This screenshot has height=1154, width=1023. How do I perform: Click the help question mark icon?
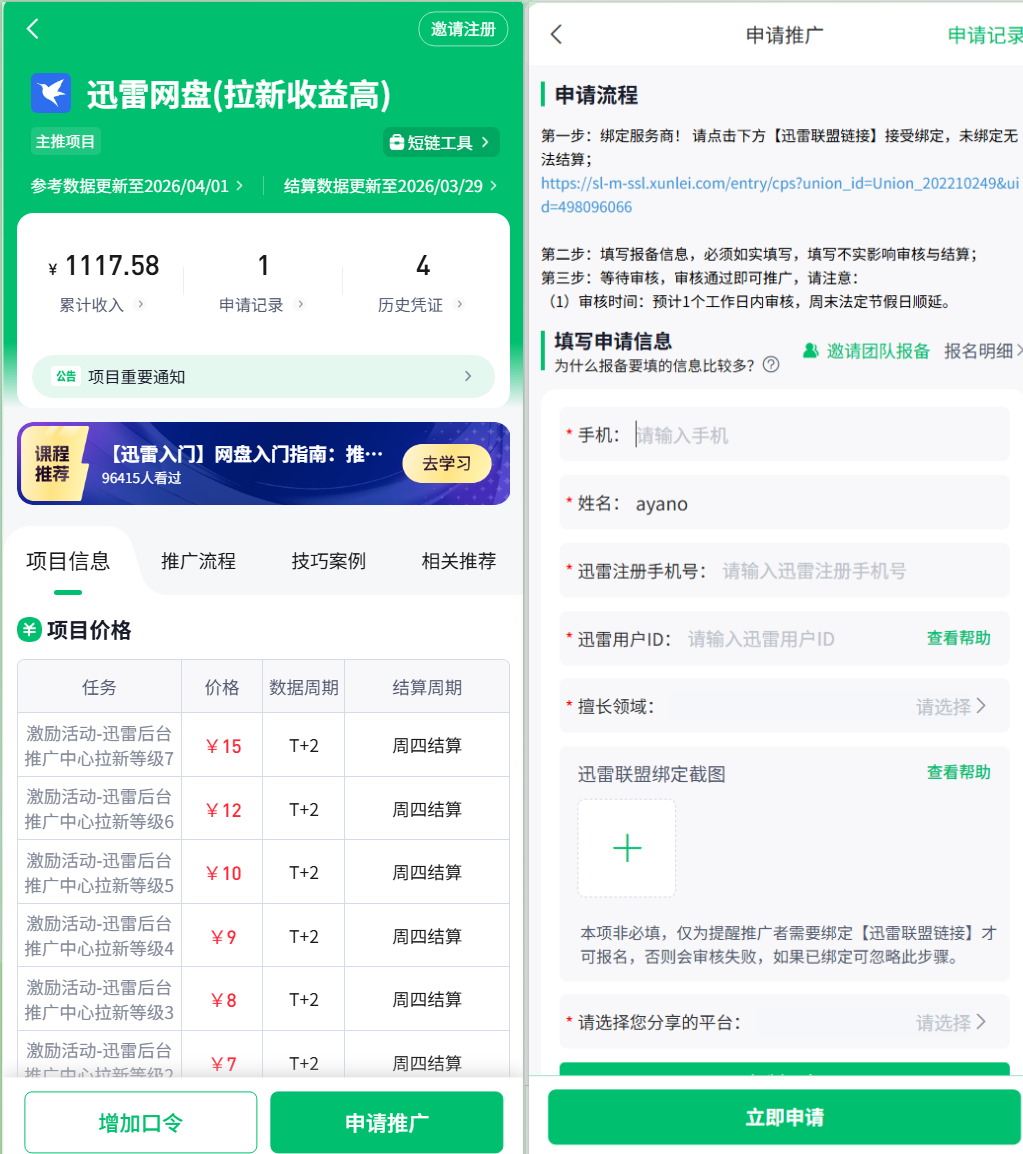(x=771, y=365)
